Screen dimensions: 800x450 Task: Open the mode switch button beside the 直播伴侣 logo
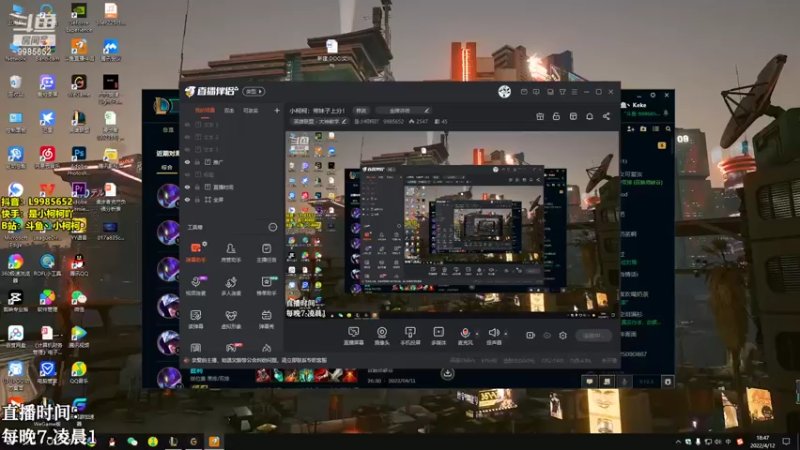[x=254, y=92]
